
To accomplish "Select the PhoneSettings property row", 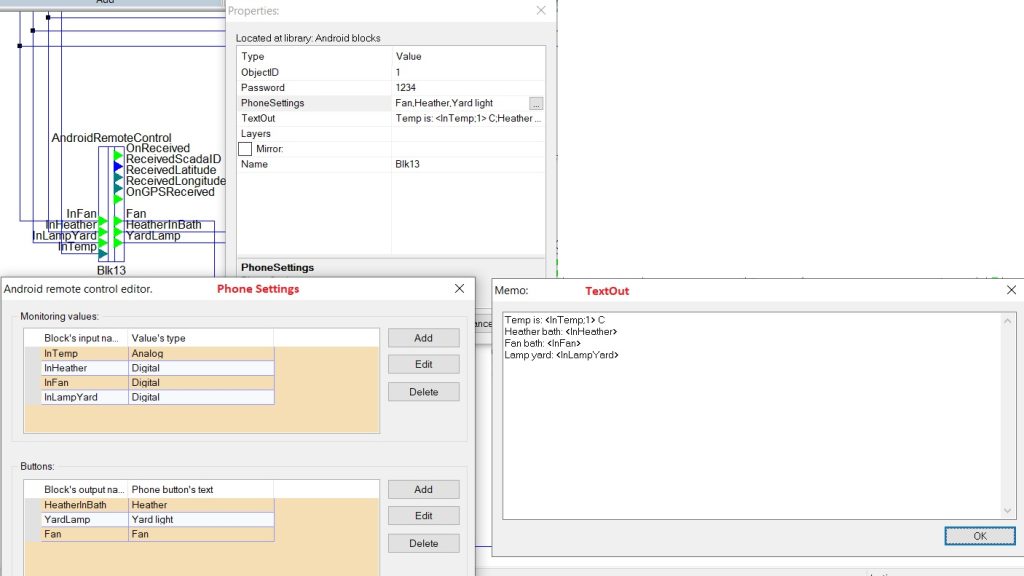I will click(x=391, y=103).
